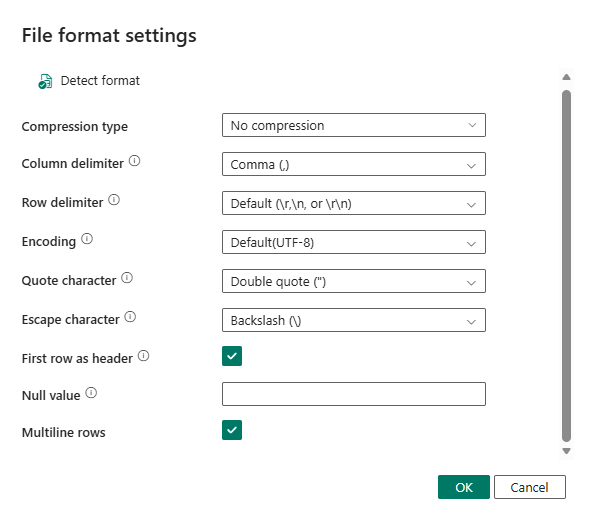Click the Compression type label
Screen dimensions: 592x521
click(75, 126)
